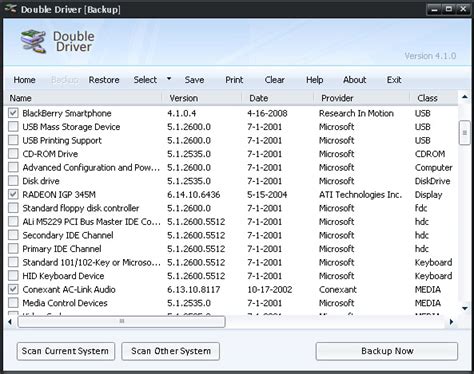The image size is (474, 374).
Task: Click the vertical scrollbar thumb
Action: pyautogui.click(x=465, y=133)
